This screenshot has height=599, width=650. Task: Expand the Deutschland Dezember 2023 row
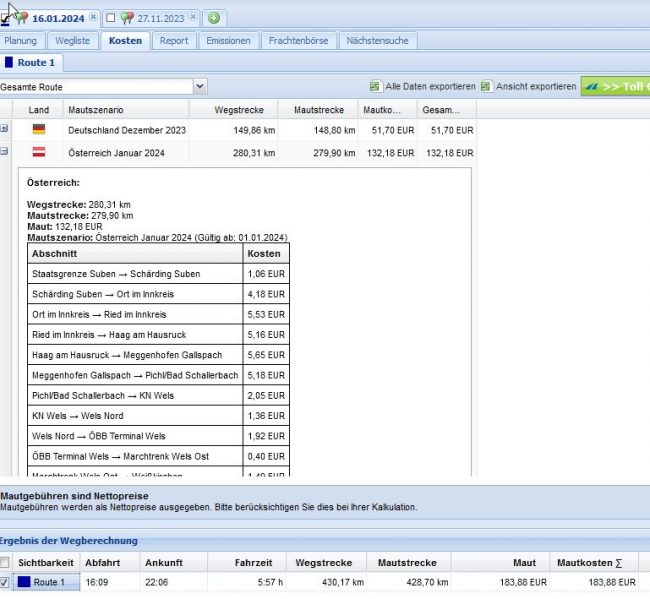(4, 129)
